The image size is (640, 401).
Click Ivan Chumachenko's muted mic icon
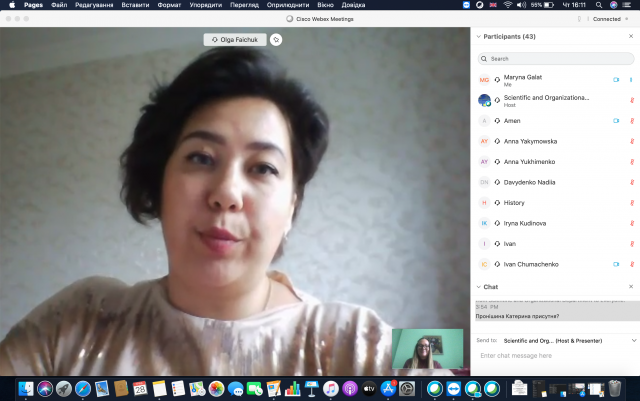(x=632, y=264)
